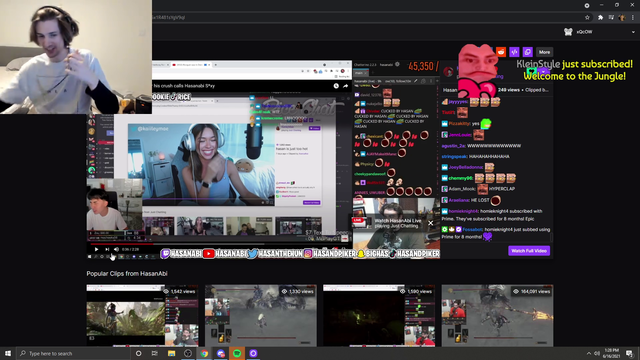Open the taskbar volume control
The height and width of the screenshot is (360, 640).
coord(597,353)
